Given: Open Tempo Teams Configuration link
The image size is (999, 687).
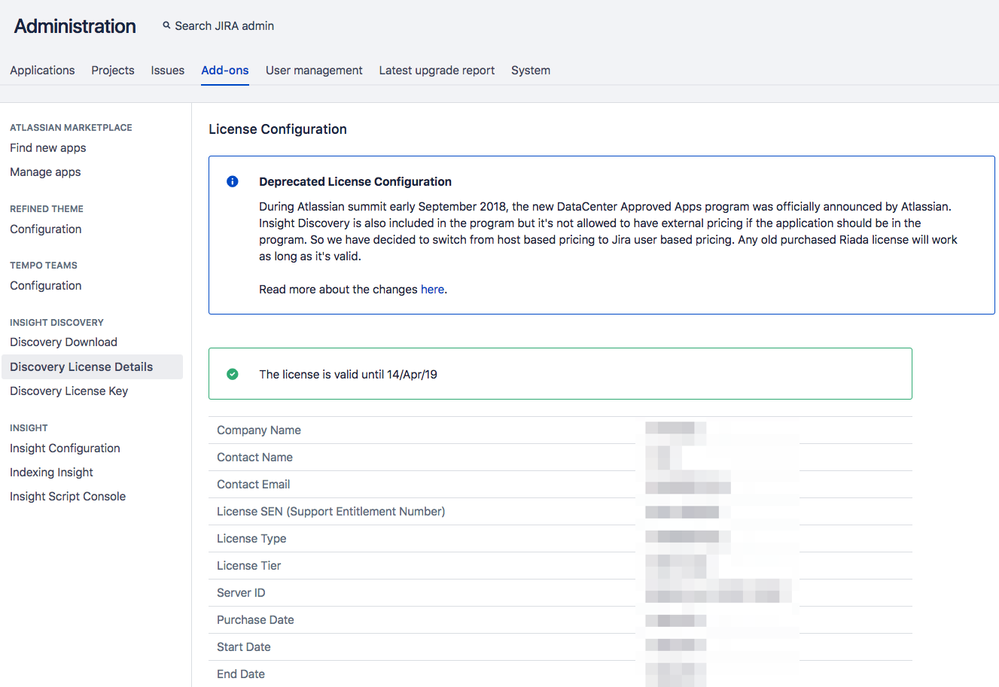Looking at the screenshot, I should pyautogui.click(x=46, y=286).
